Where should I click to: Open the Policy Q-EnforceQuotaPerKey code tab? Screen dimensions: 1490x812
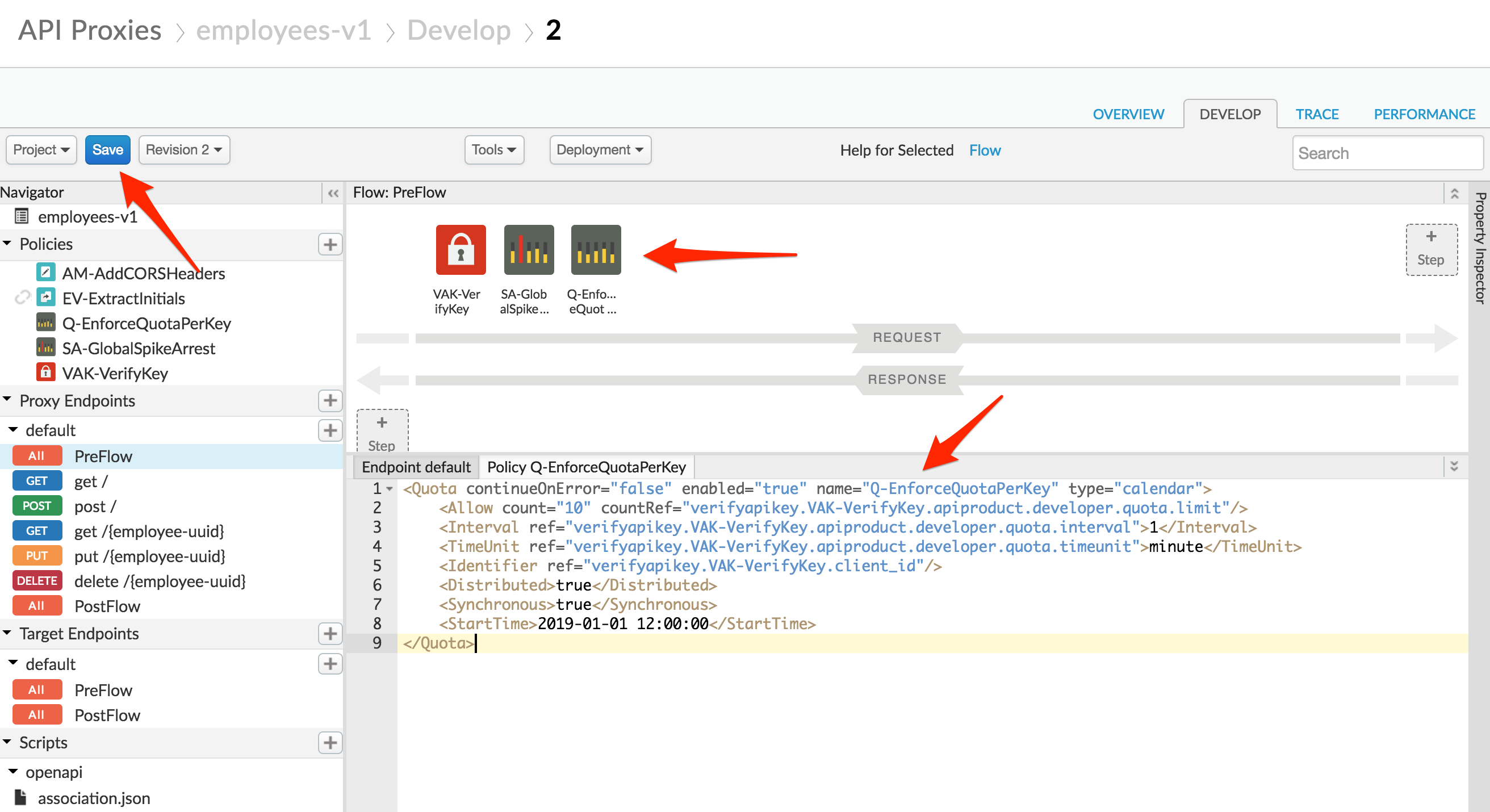(x=586, y=467)
